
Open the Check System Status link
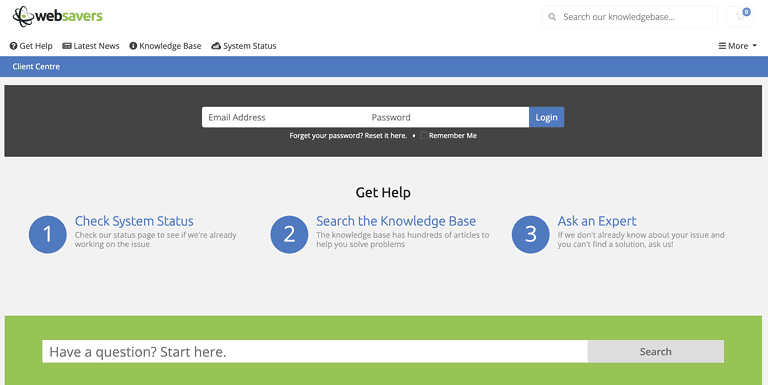click(x=134, y=221)
